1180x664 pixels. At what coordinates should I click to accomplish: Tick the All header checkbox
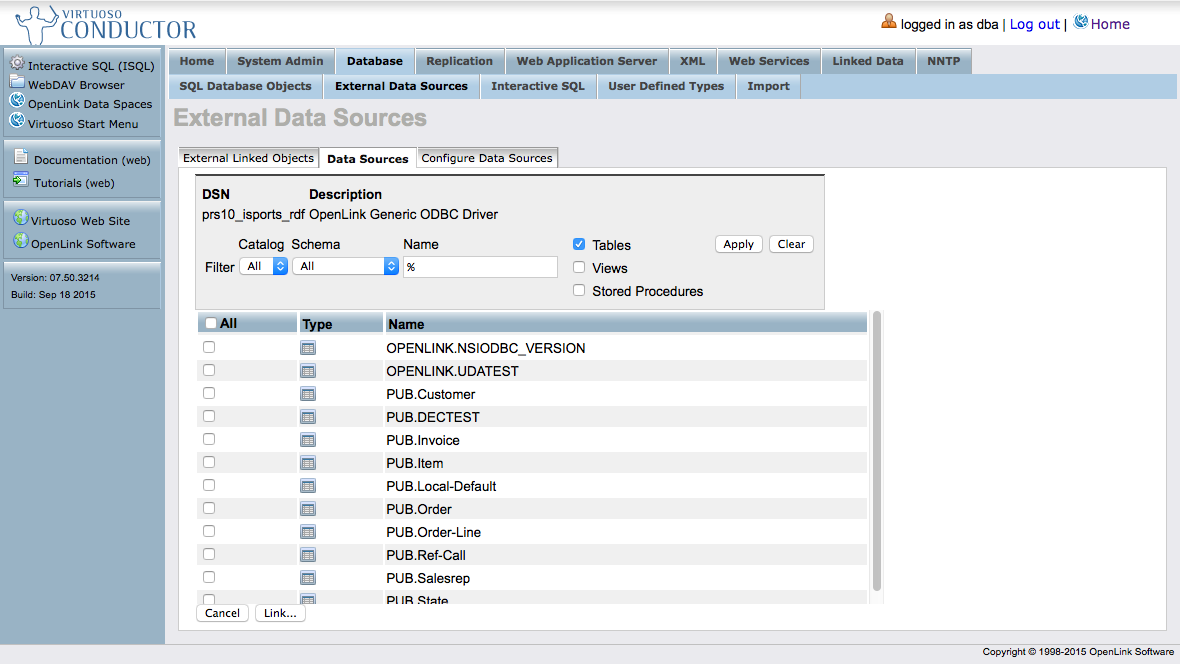(210, 323)
